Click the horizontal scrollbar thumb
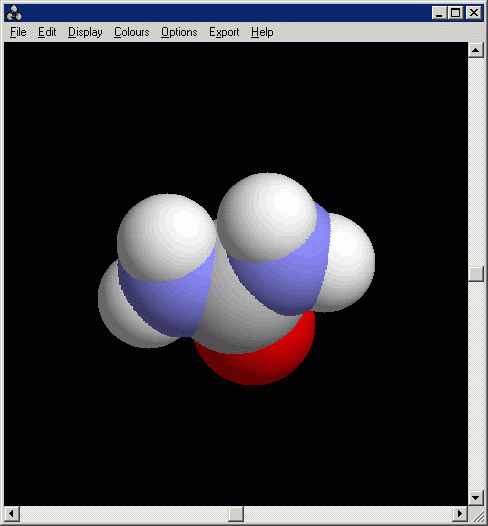The width and height of the screenshot is (488, 526). point(236,514)
